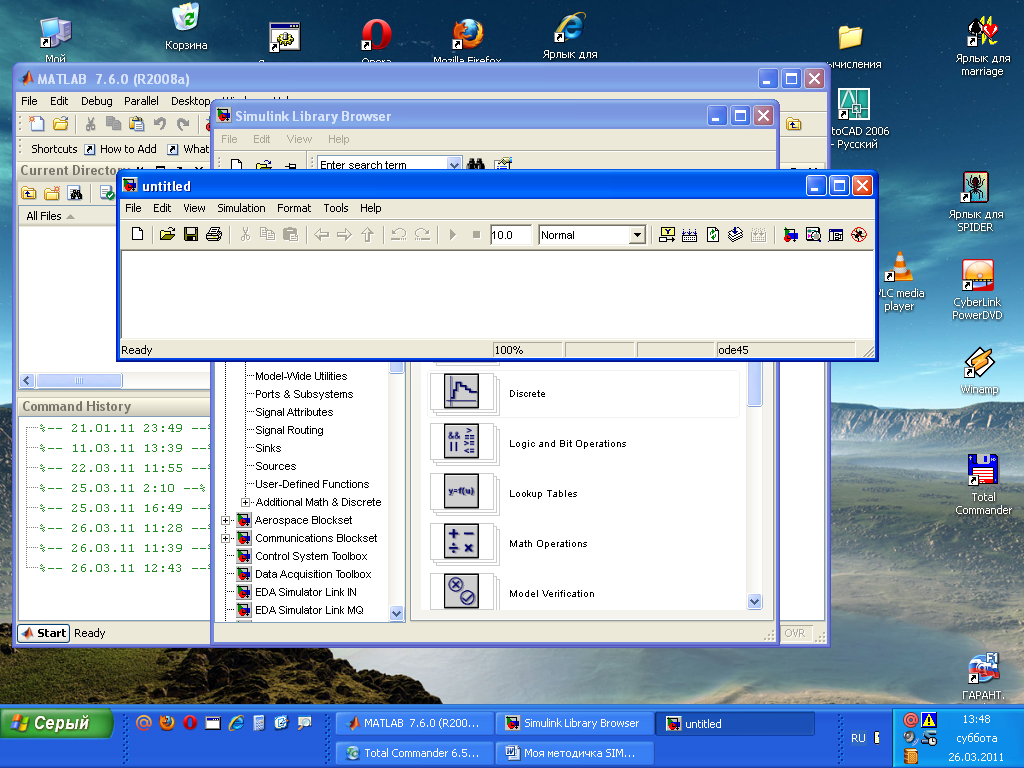Redo in the untitled model toolbar
The width and height of the screenshot is (1024, 768).
click(x=422, y=234)
